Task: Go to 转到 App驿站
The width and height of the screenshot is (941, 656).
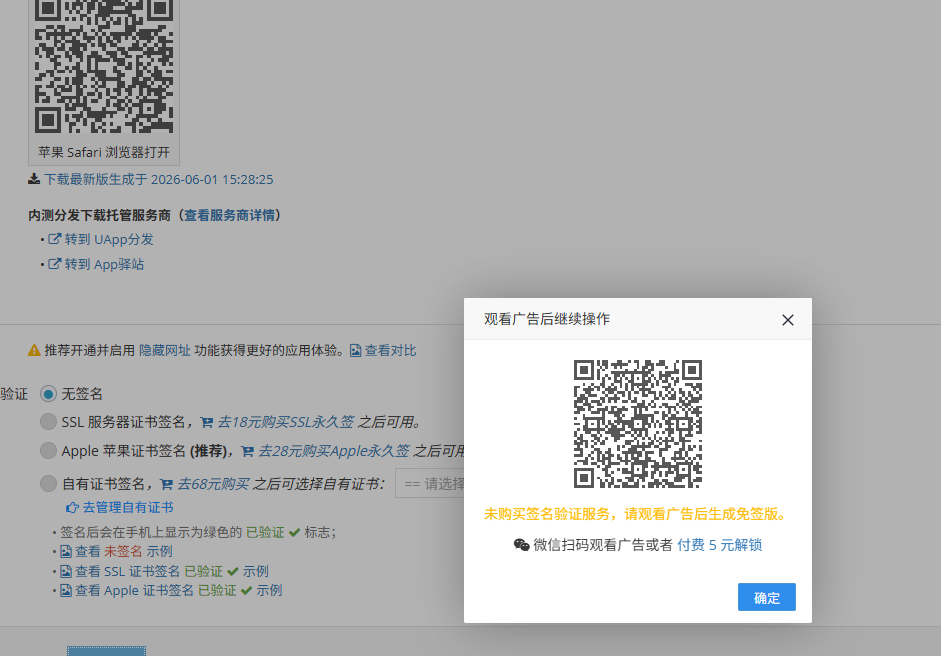Action: (x=104, y=264)
